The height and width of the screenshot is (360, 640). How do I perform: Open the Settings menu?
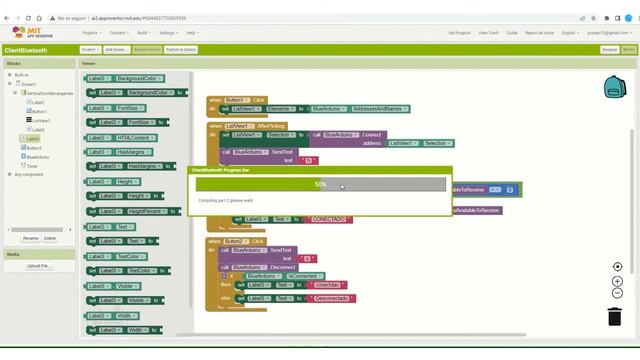169,33
